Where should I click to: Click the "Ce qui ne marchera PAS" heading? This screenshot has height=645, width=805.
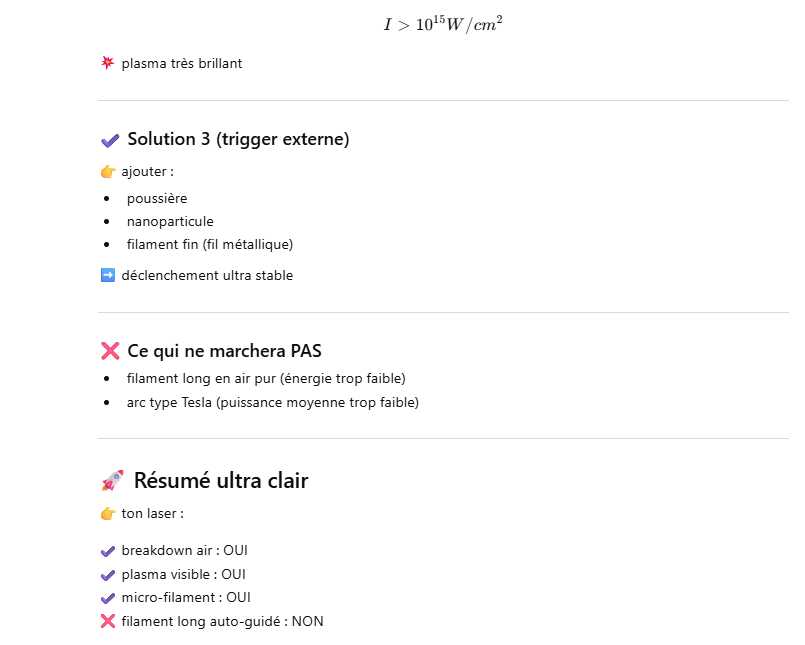(x=224, y=351)
